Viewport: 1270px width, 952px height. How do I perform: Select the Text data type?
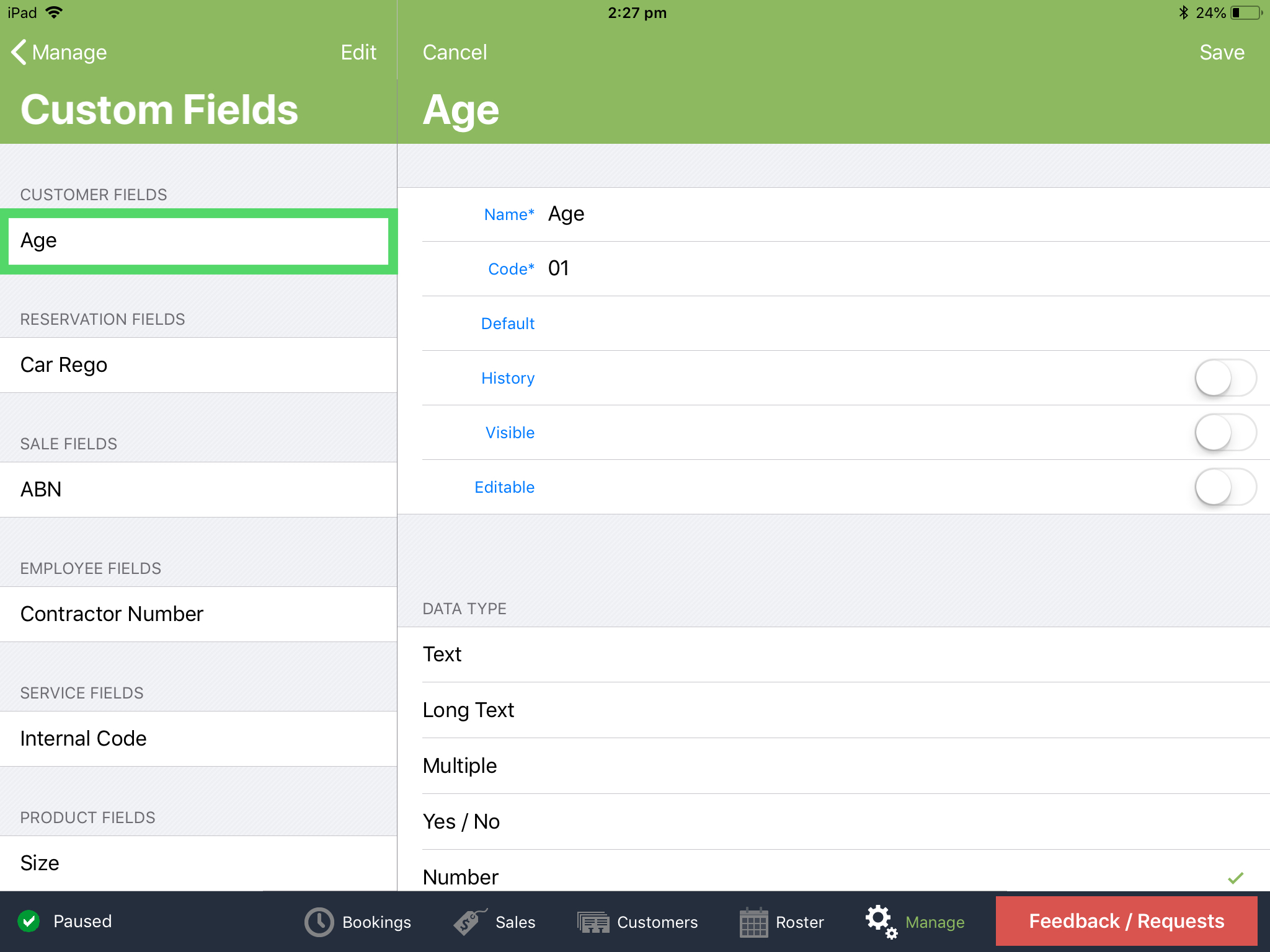pos(833,654)
